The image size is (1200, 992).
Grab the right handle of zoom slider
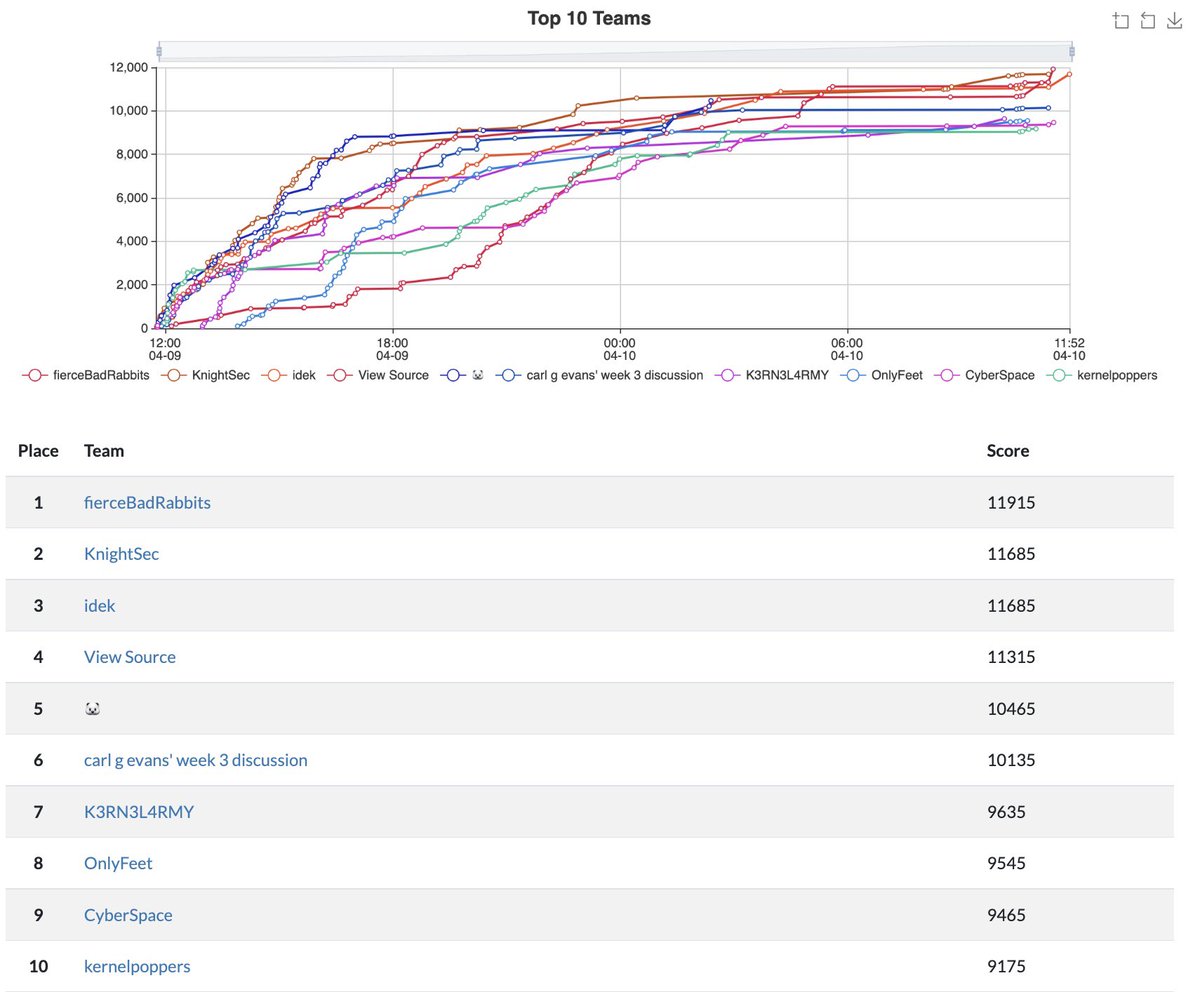pos(1071,51)
